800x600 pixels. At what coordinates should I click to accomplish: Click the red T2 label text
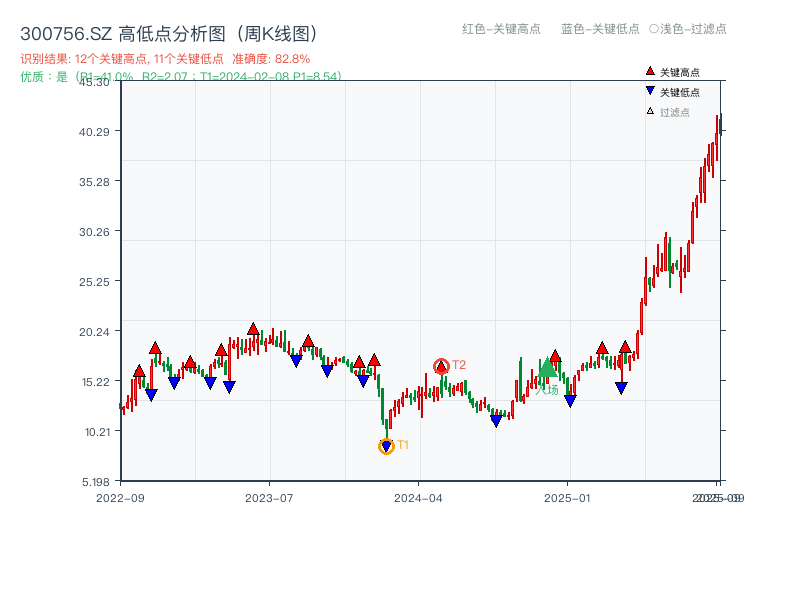tap(459, 365)
